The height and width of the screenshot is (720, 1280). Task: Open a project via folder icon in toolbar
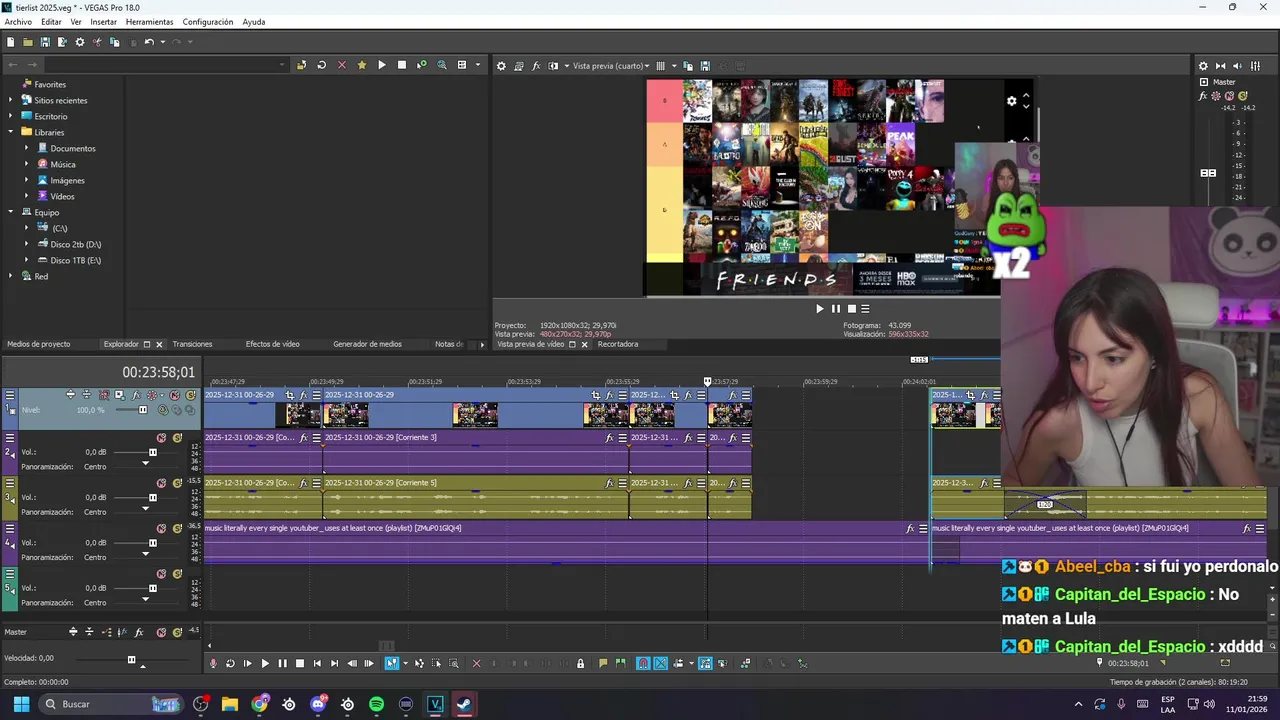[x=28, y=42]
